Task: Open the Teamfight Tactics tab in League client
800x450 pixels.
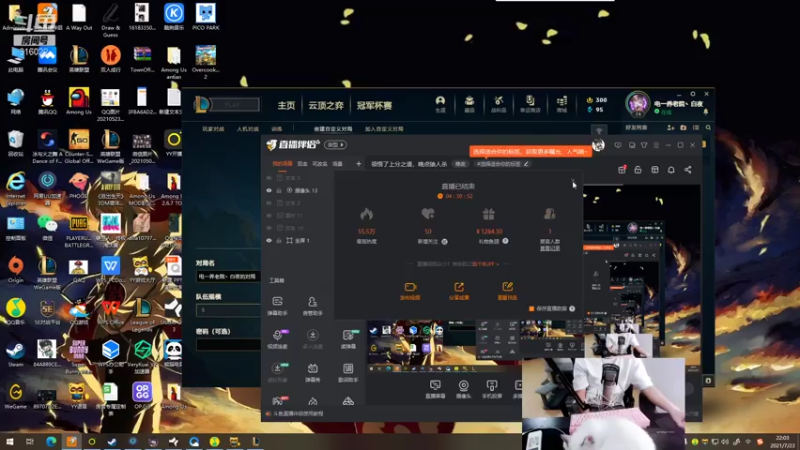Action: (326, 106)
